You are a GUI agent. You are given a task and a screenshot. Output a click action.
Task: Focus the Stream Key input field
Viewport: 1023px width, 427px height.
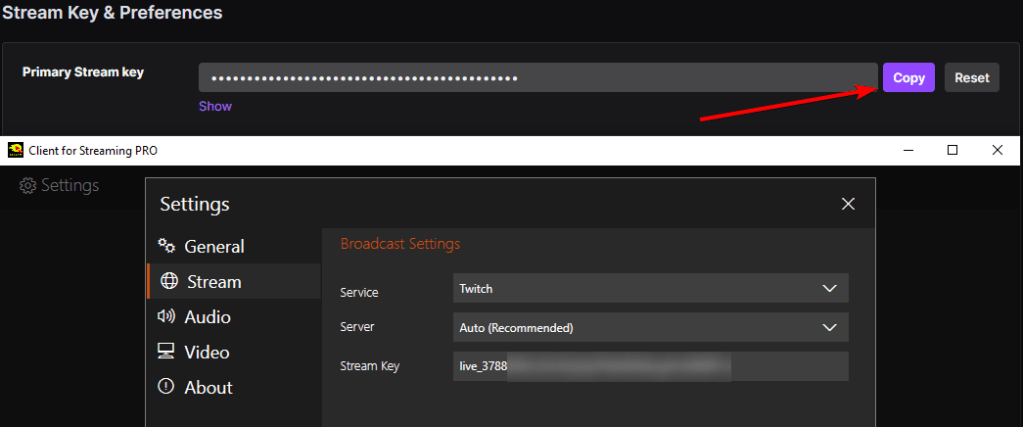click(650, 366)
